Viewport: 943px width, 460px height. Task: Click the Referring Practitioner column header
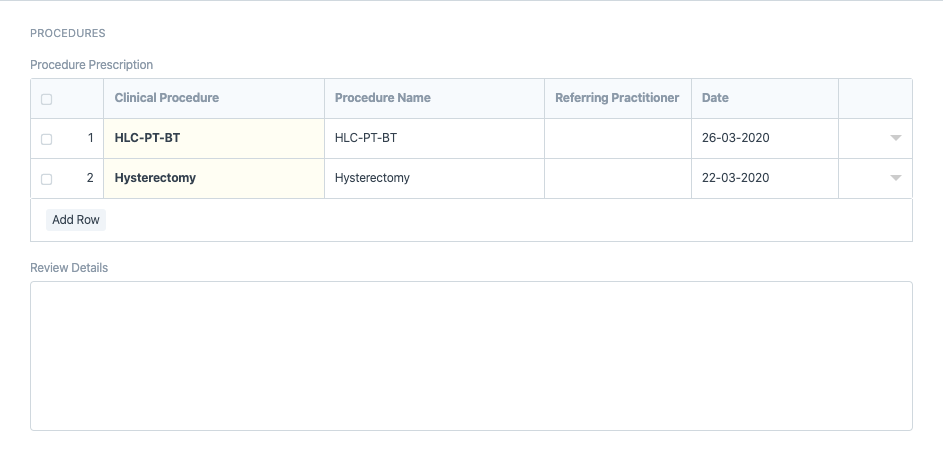tap(617, 98)
